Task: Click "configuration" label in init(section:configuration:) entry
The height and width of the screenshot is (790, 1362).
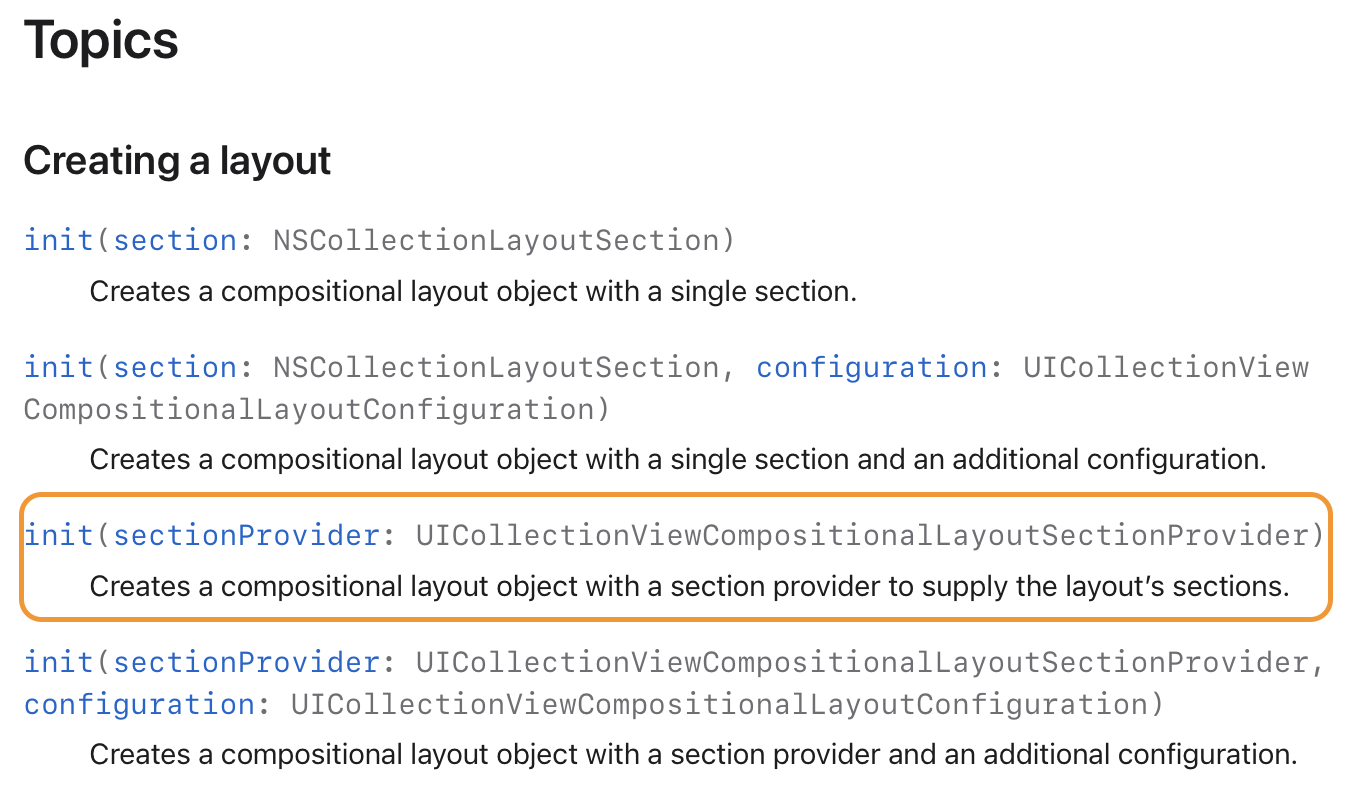Action: (872, 368)
